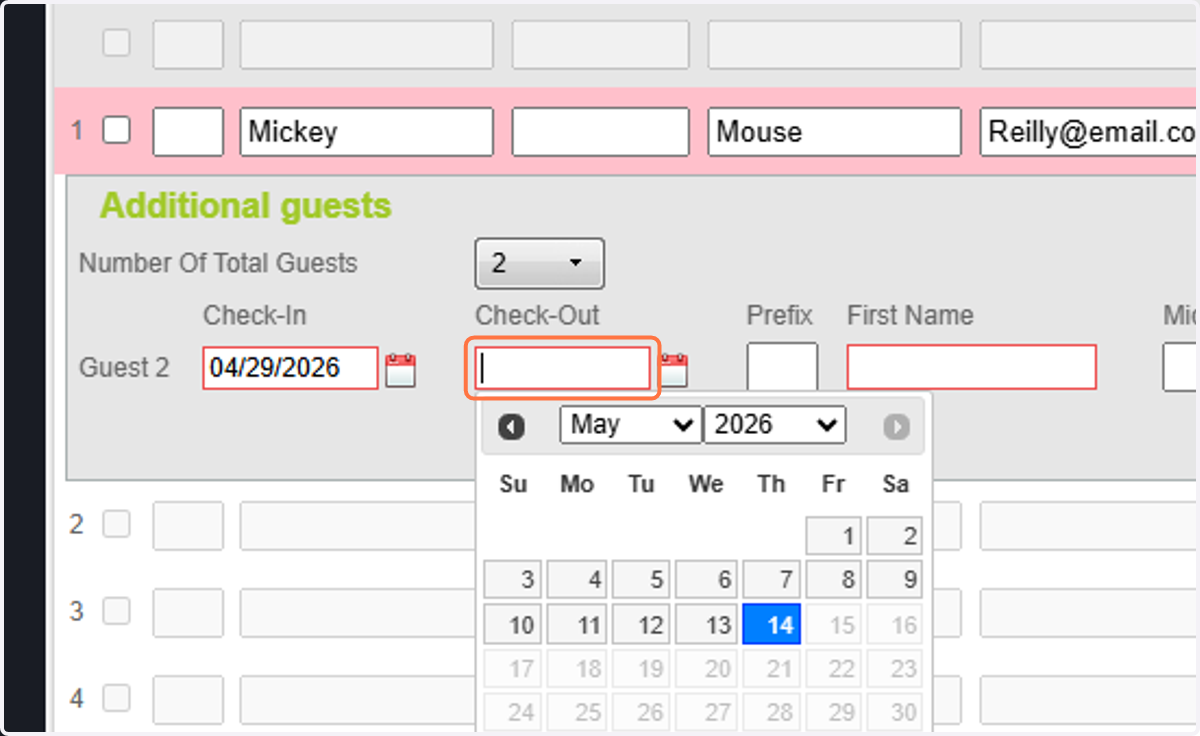Select May 11 in the calendar
Screen dimensions: 1200x736
(x=577, y=624)
